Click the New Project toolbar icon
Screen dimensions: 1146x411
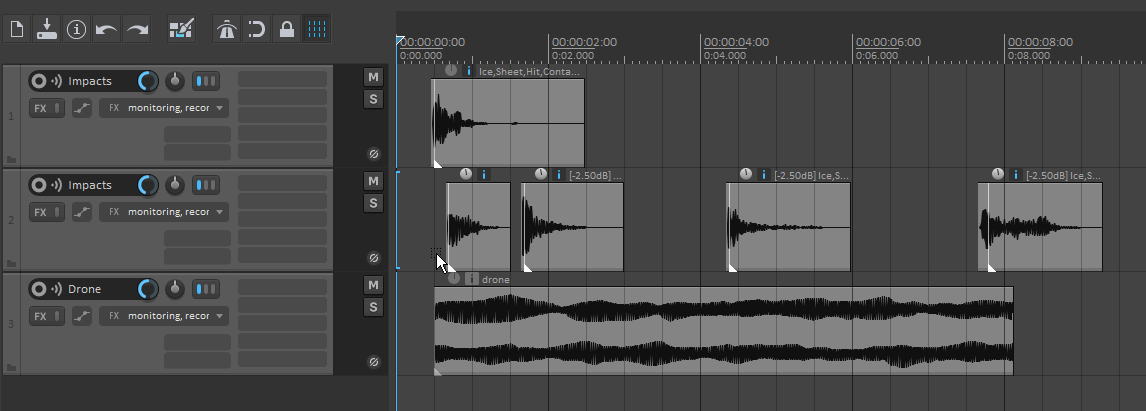coord(16,29)
